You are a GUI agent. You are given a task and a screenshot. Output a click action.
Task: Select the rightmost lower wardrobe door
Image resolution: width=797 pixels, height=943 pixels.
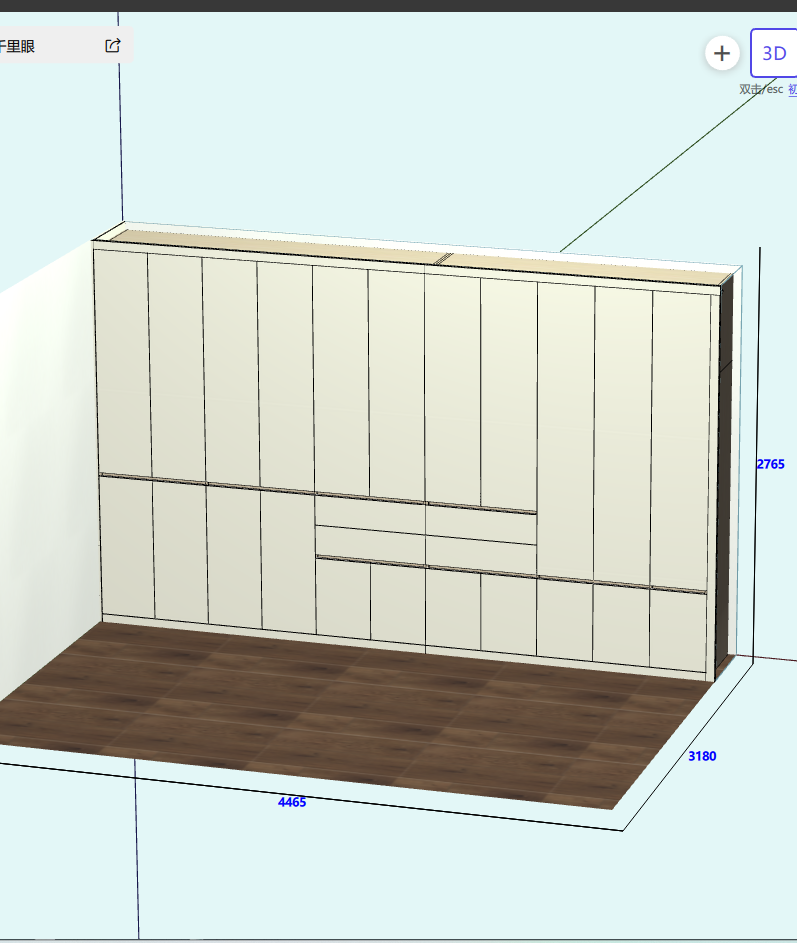[678, 630]
